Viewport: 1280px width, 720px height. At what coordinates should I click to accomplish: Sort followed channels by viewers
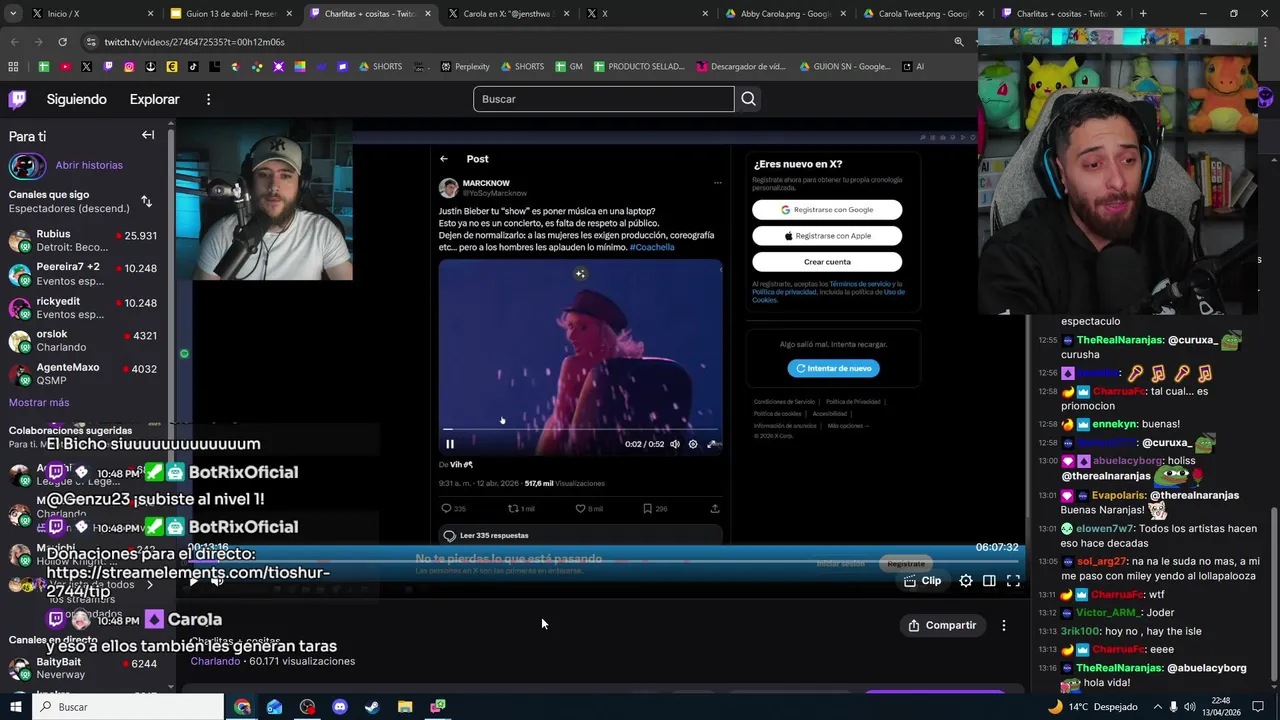click(x=146, y=201)
